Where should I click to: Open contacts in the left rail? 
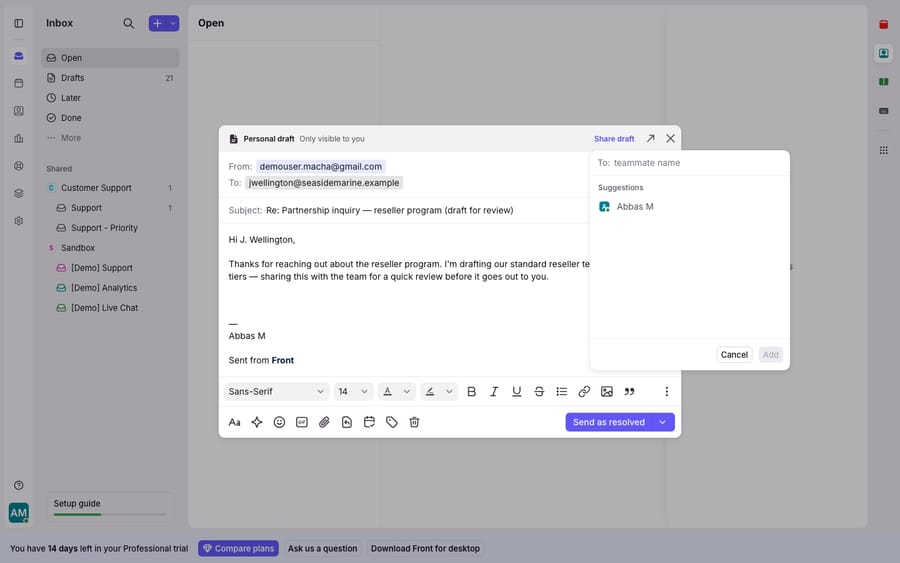click(19, 111)
